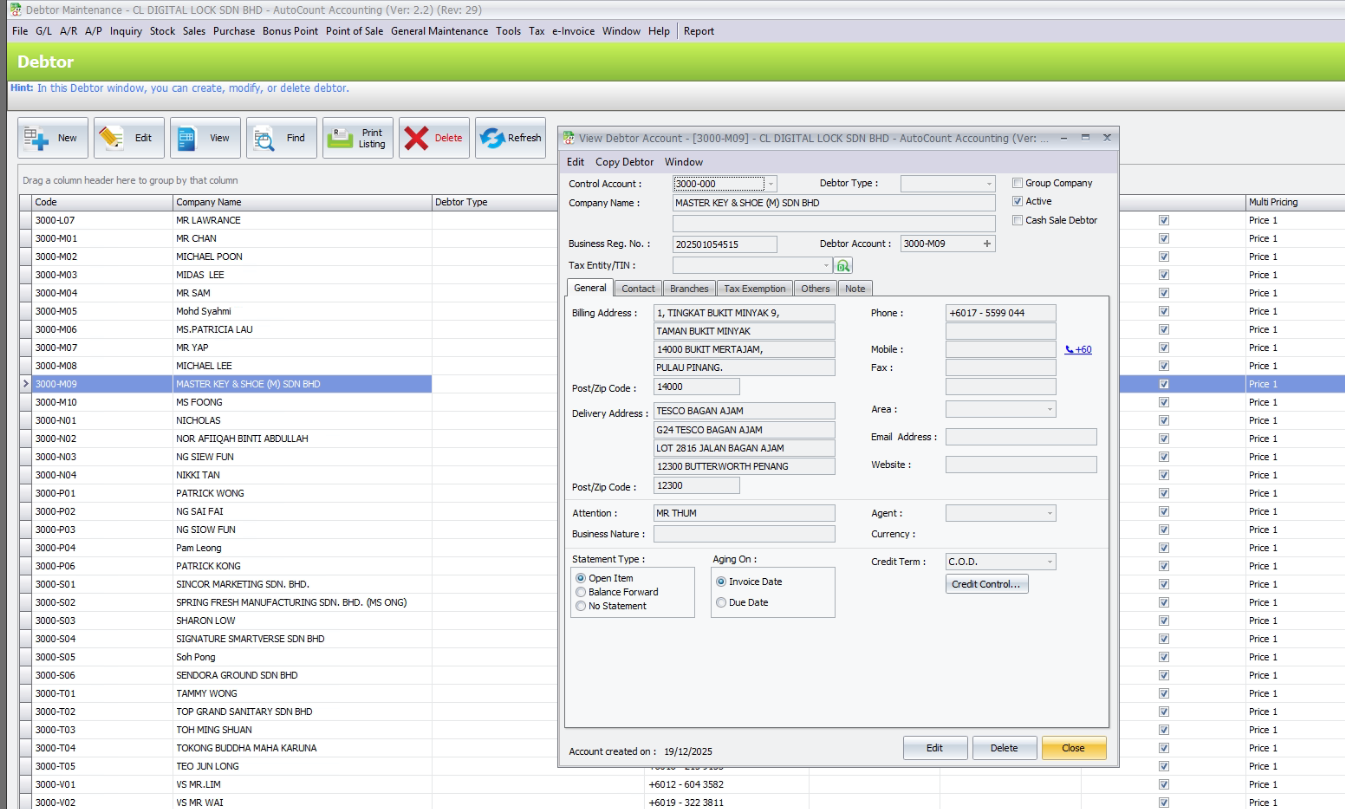
Task: Select the No Statement option
Action: [x=580, y=606]
